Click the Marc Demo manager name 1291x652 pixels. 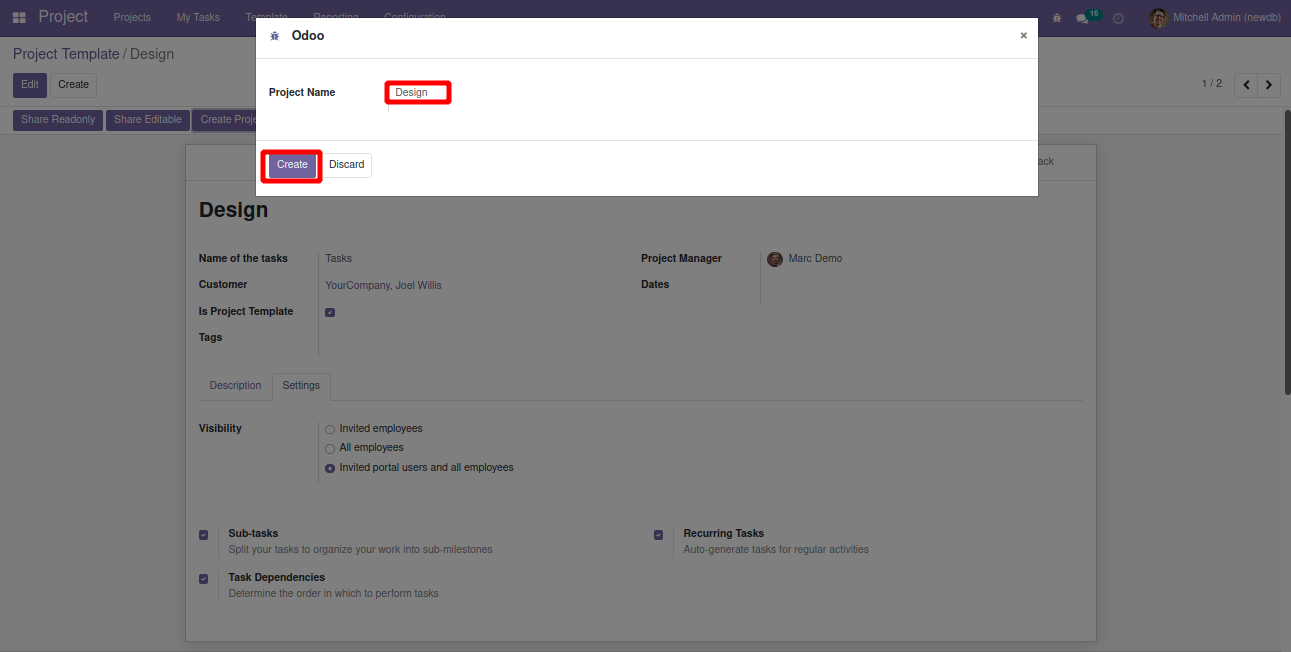click(815, 259)
